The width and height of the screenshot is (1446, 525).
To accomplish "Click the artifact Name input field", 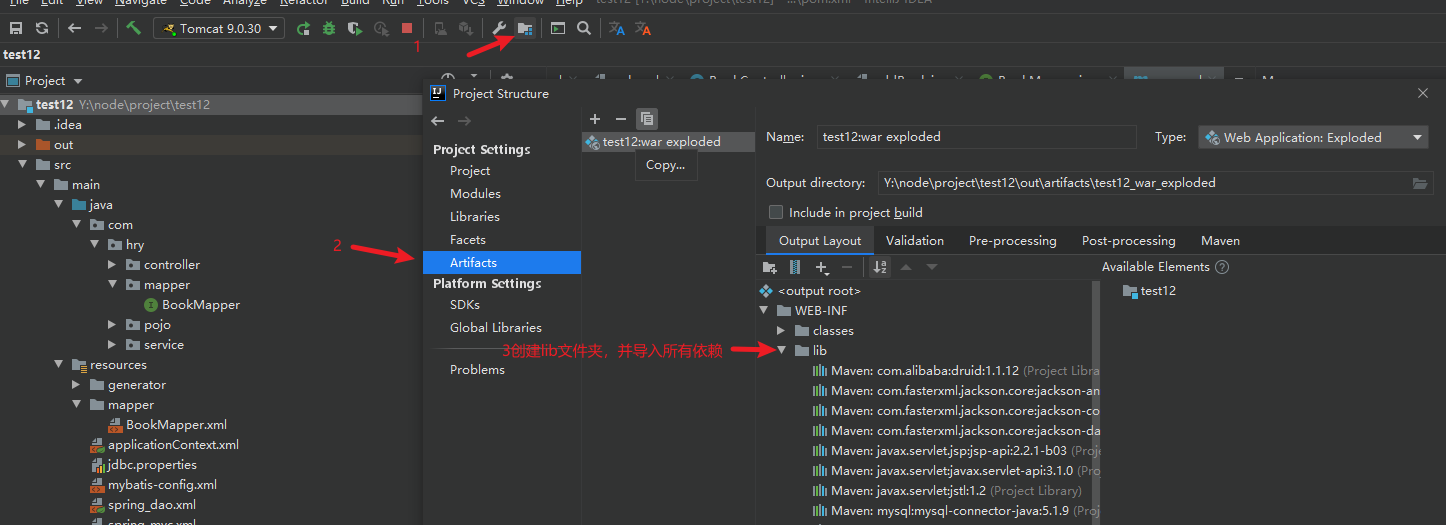I will pyautogui.click(x=976, y=137).
